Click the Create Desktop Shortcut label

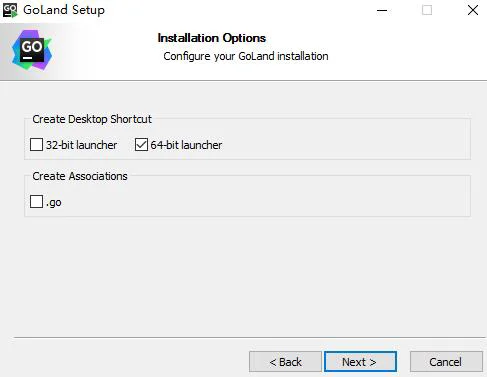(92, 119)
